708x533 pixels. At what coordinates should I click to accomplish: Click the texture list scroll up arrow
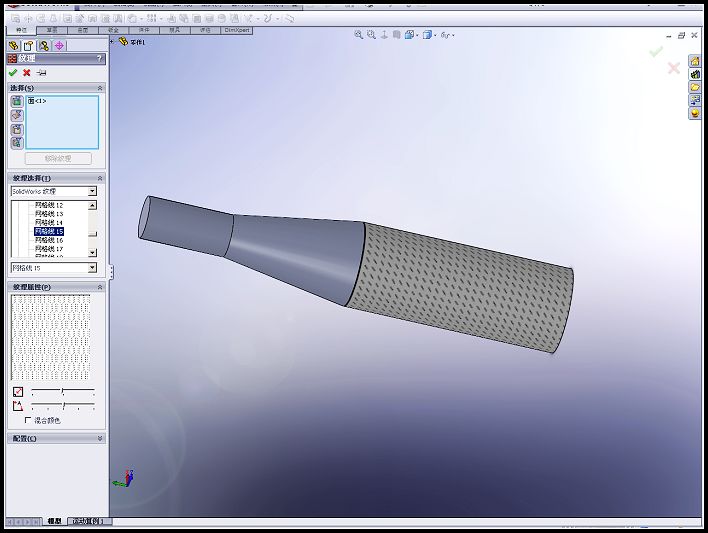(x=92, y=206)
